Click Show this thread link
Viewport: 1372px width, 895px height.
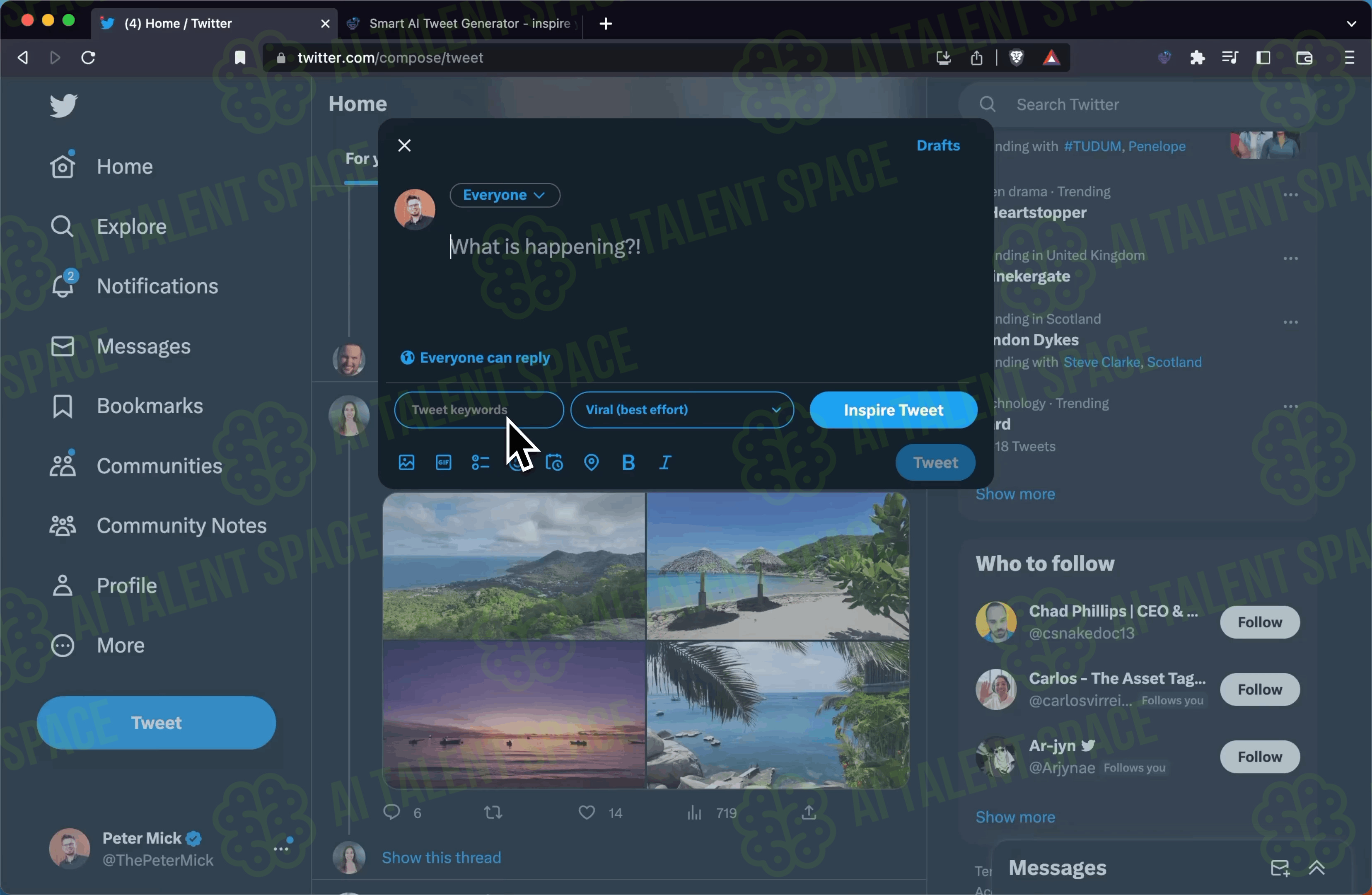(442, 858)
